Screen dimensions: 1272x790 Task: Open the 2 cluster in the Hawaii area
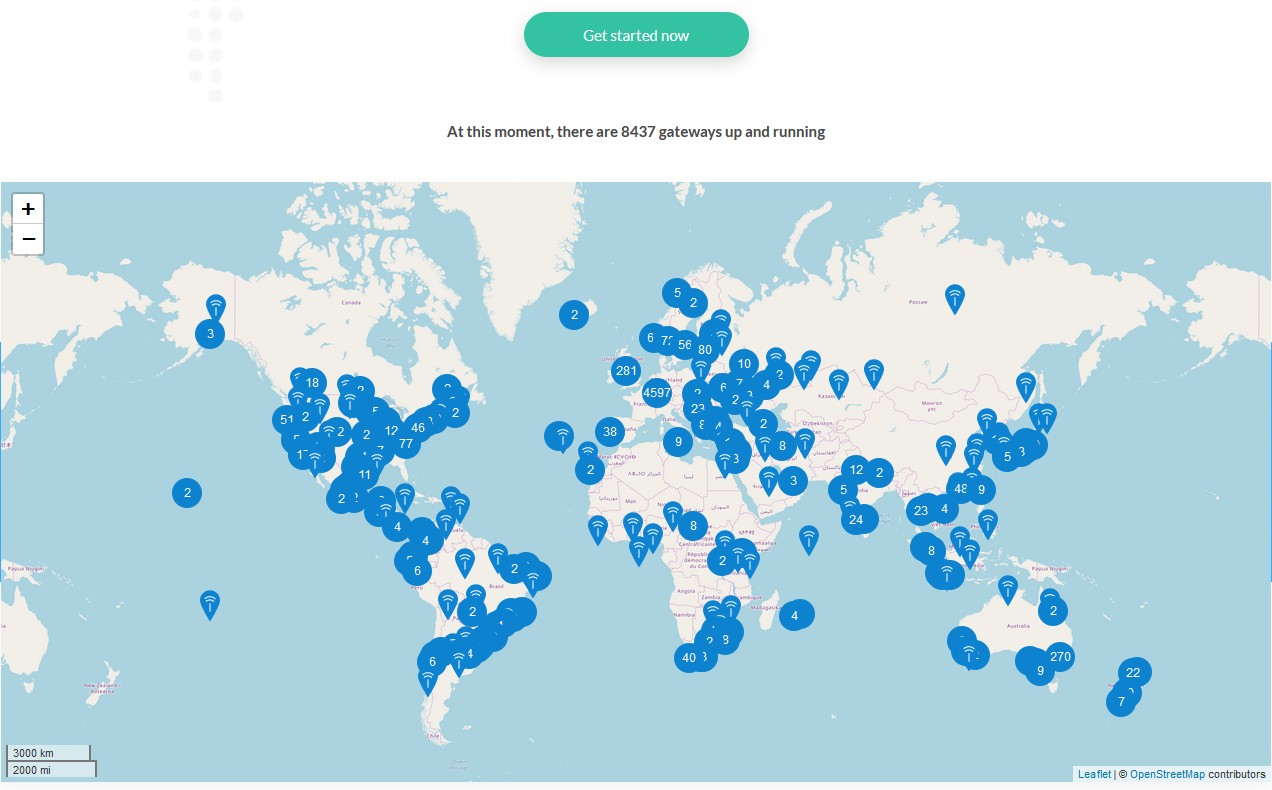187,492
